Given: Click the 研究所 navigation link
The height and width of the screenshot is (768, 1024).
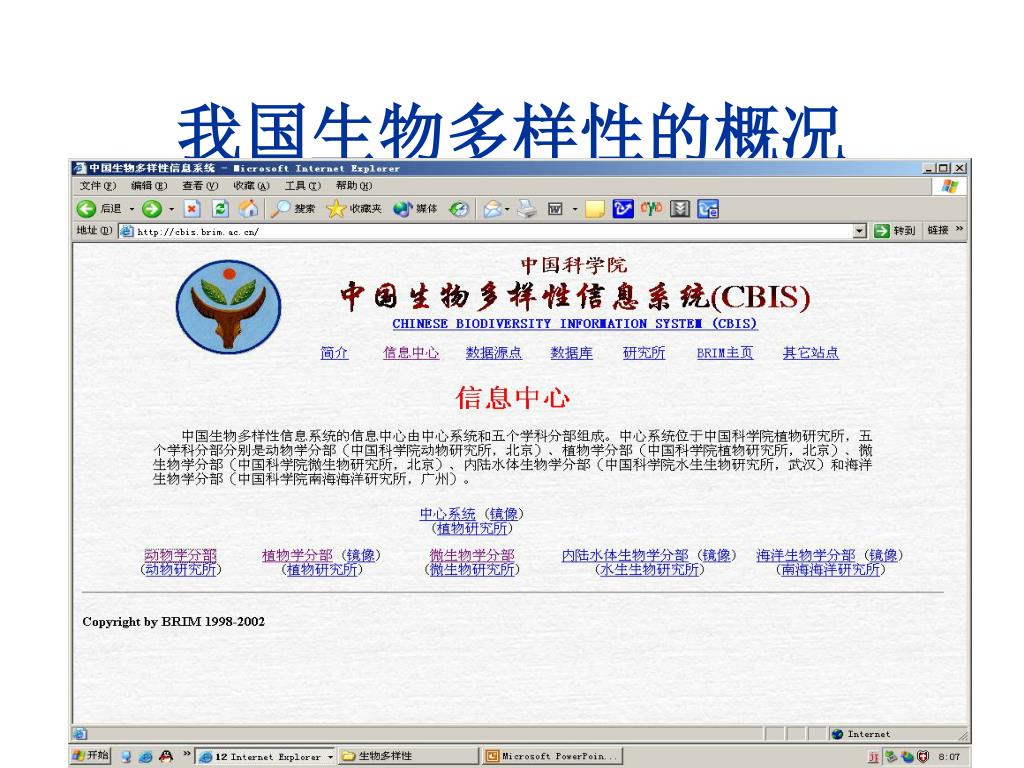Looking at the screenshot, I should (x=644, y=353).
